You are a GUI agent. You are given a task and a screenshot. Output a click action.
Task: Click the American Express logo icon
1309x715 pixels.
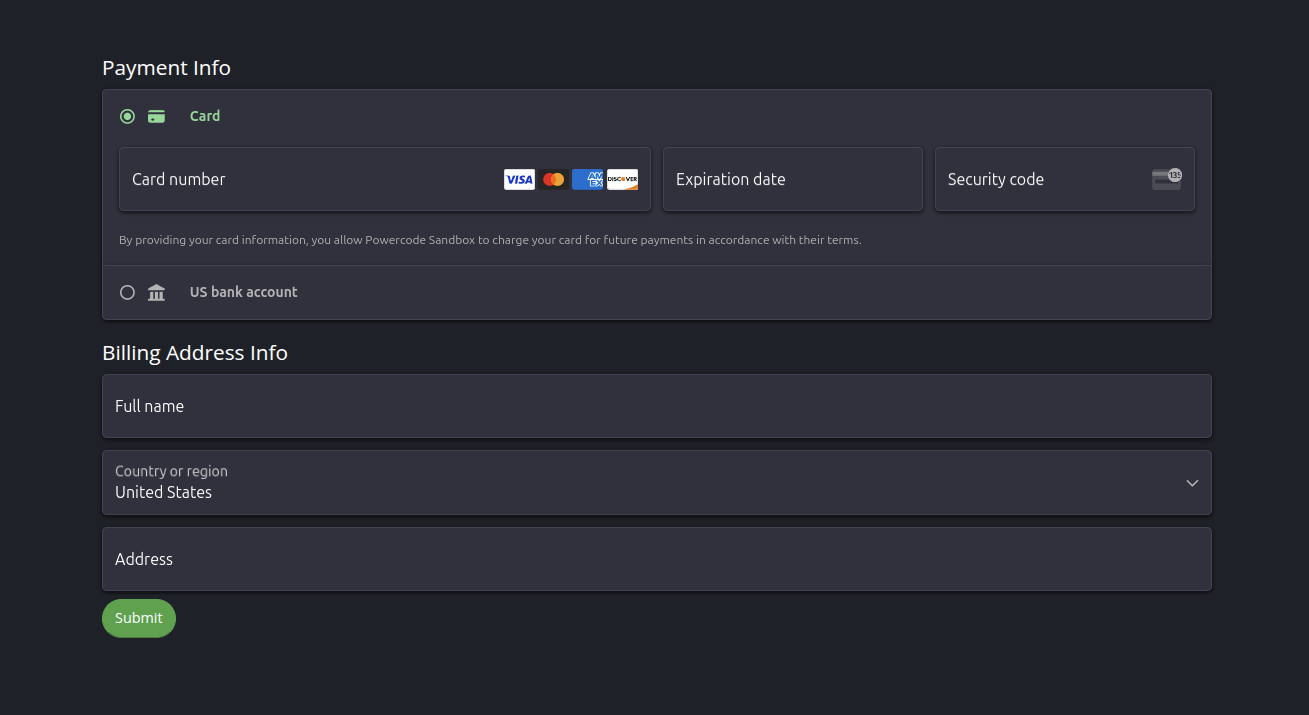click(x=588, y=179)
